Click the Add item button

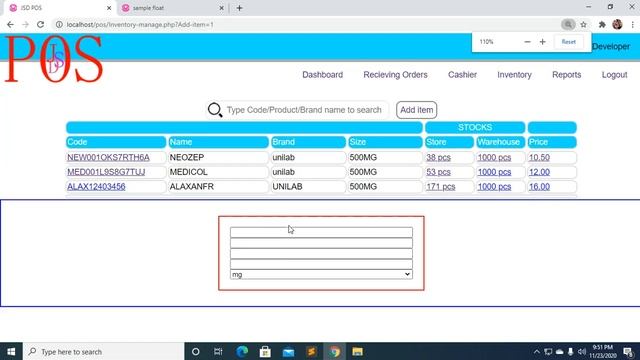click(x=416, y=110)
